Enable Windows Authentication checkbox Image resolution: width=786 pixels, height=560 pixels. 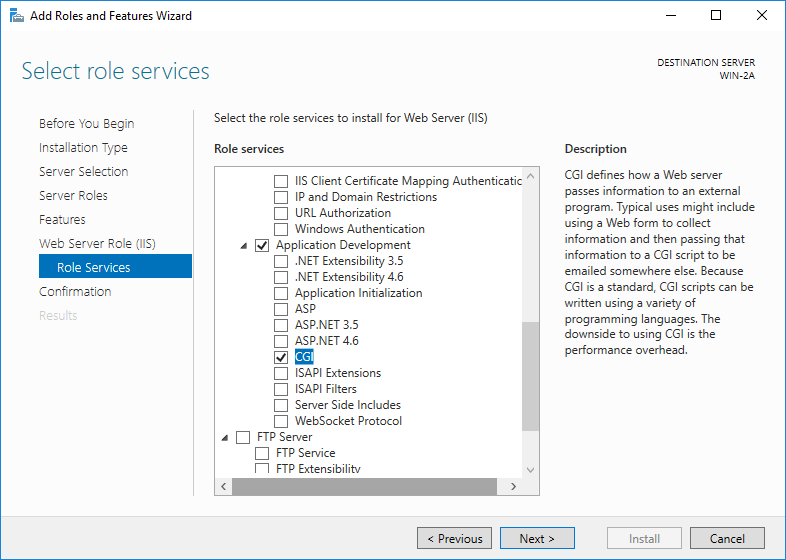coord(281,229)
